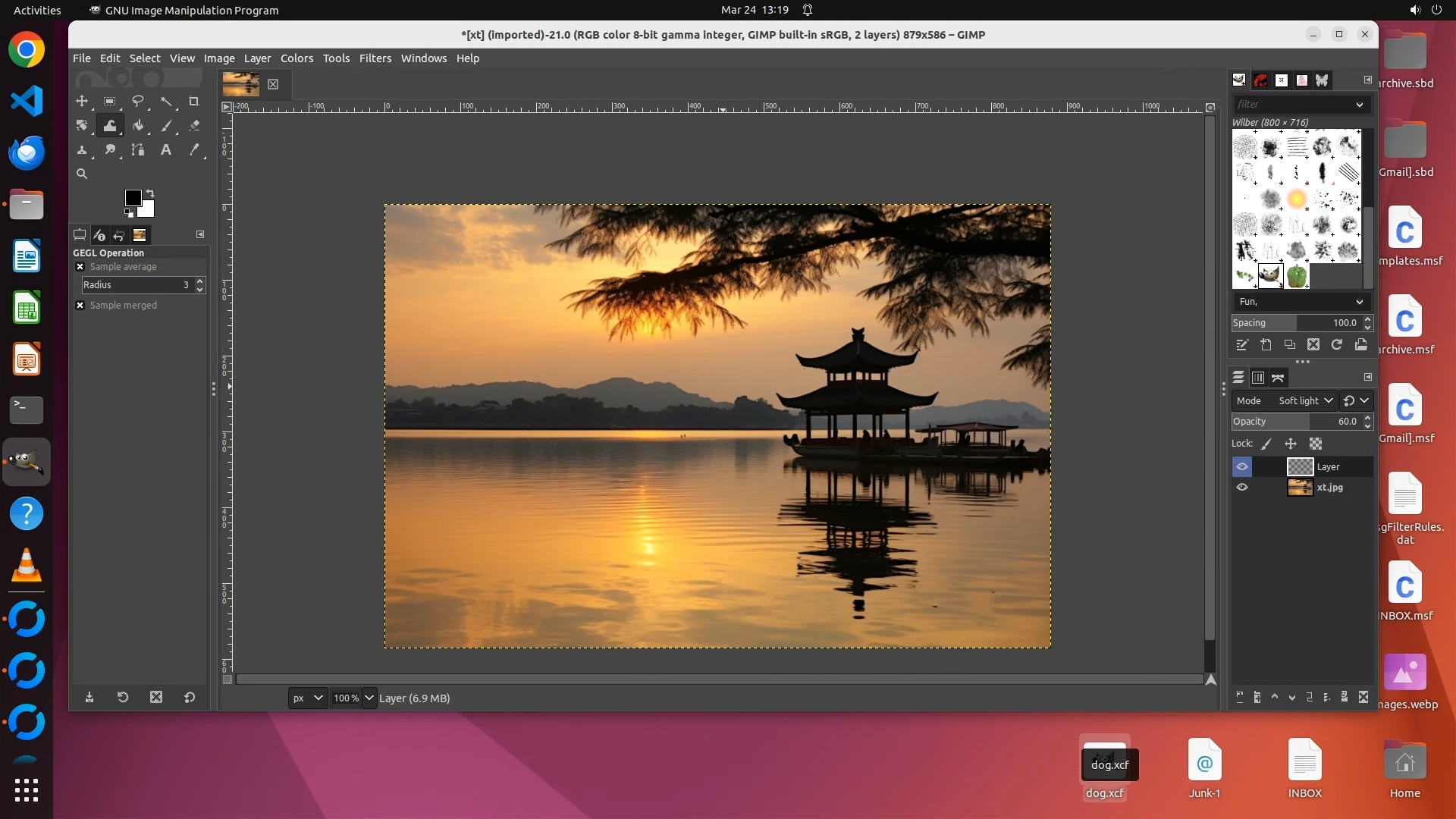Select the Zoom magnifier tool
This screenshot has height=819, width=1456.
pyautogui.click(x=82, y=174)
